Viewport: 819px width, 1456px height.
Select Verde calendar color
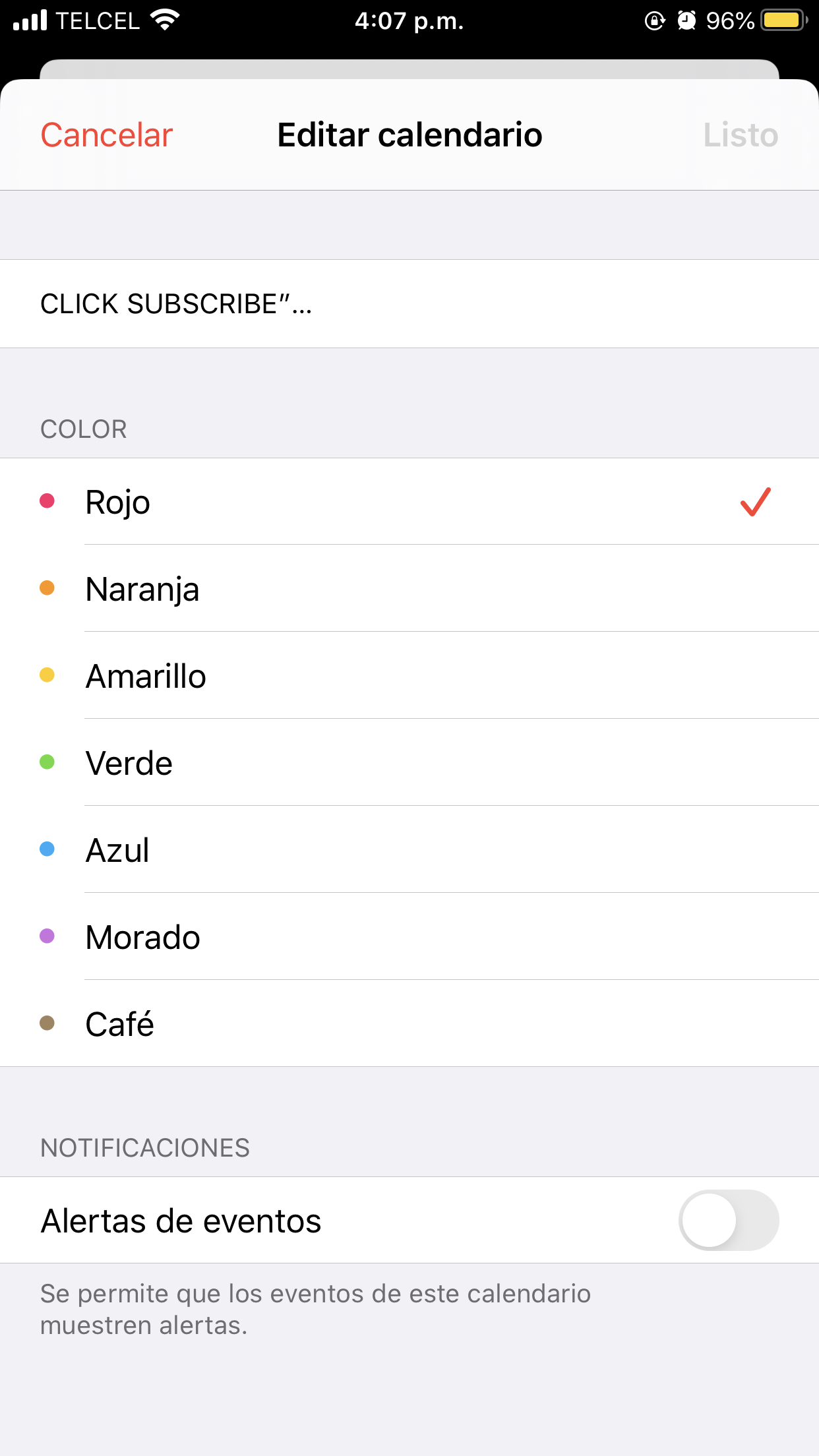coord(409,763)
